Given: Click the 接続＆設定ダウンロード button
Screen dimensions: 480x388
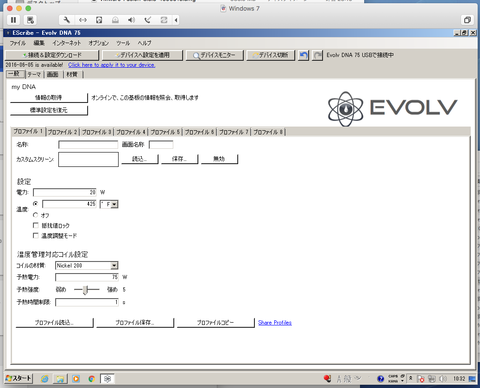Looking at the screenshot, I should (x=52, y=55).
